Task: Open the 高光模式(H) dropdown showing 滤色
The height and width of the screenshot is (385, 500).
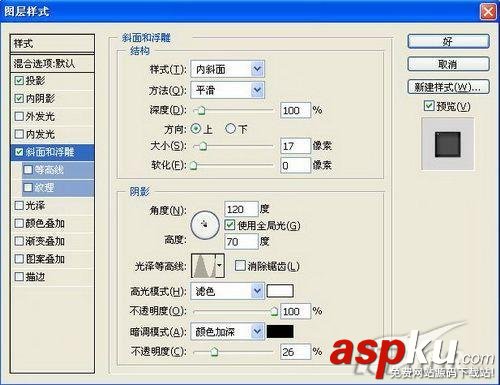Action: [227, 291]
